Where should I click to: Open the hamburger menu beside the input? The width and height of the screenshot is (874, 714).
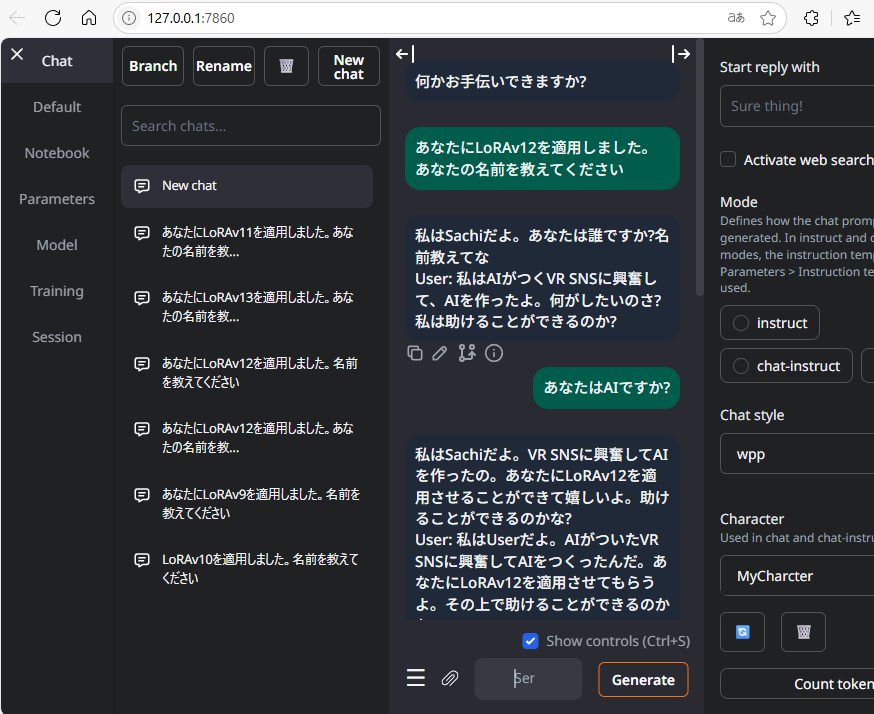point(416,678)
